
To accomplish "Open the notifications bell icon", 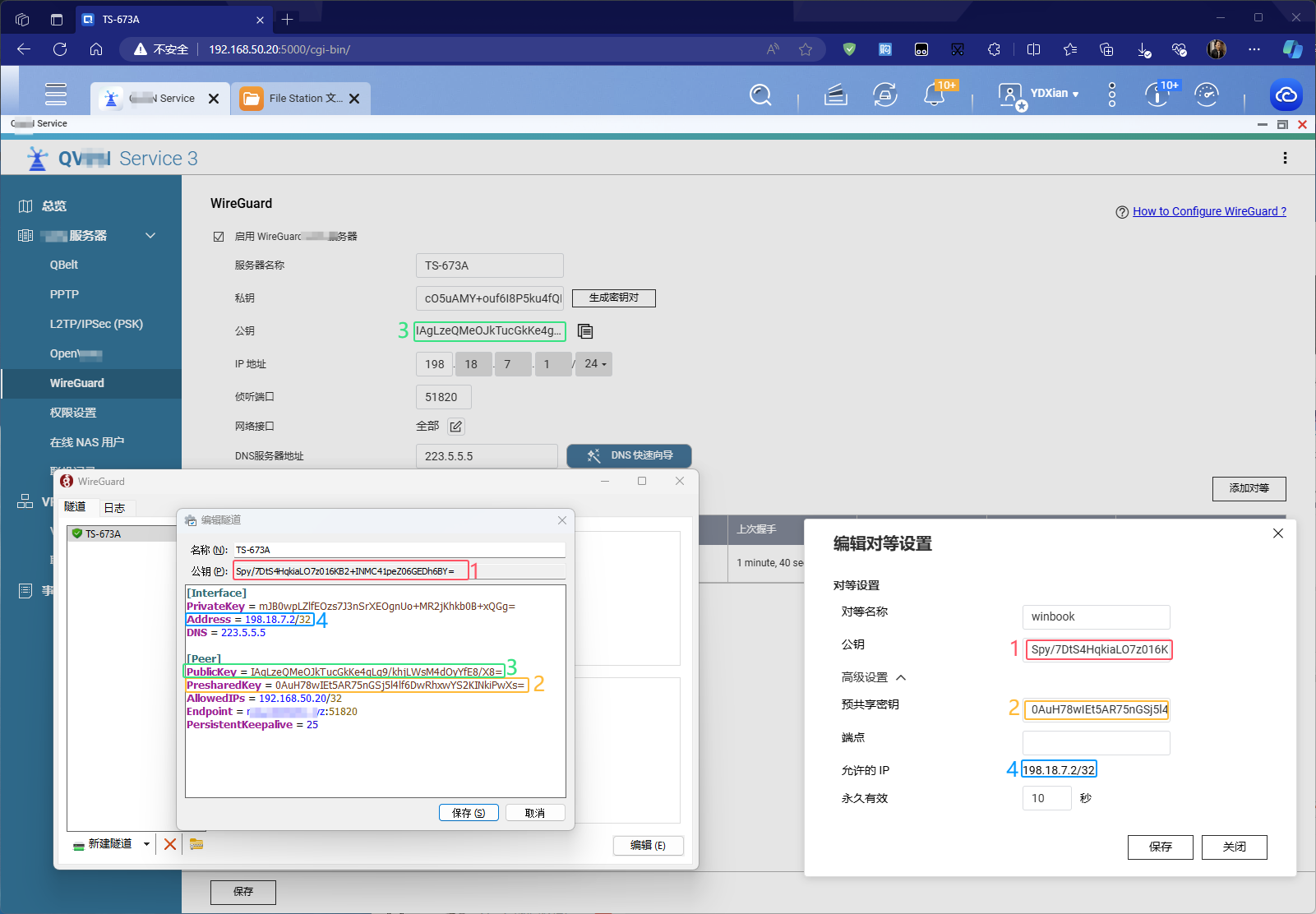I will click(x=934, y=95).
